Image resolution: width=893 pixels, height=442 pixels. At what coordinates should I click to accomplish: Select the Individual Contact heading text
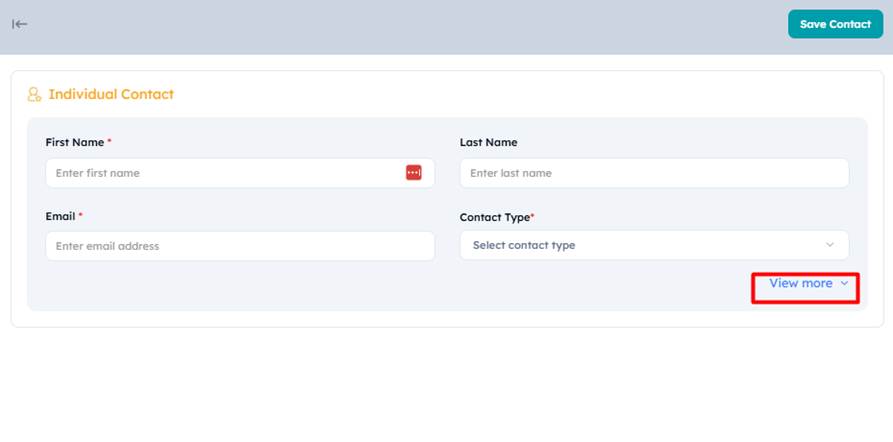click(x=111, y=95)
